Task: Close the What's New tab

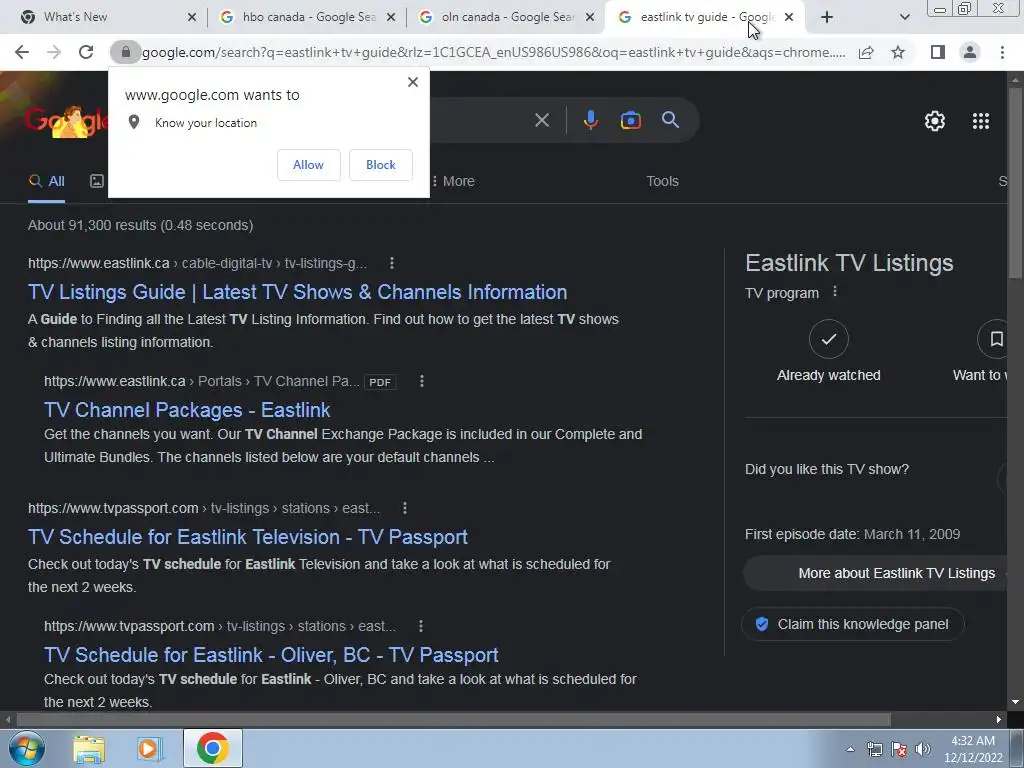Action: pos(192,17)
